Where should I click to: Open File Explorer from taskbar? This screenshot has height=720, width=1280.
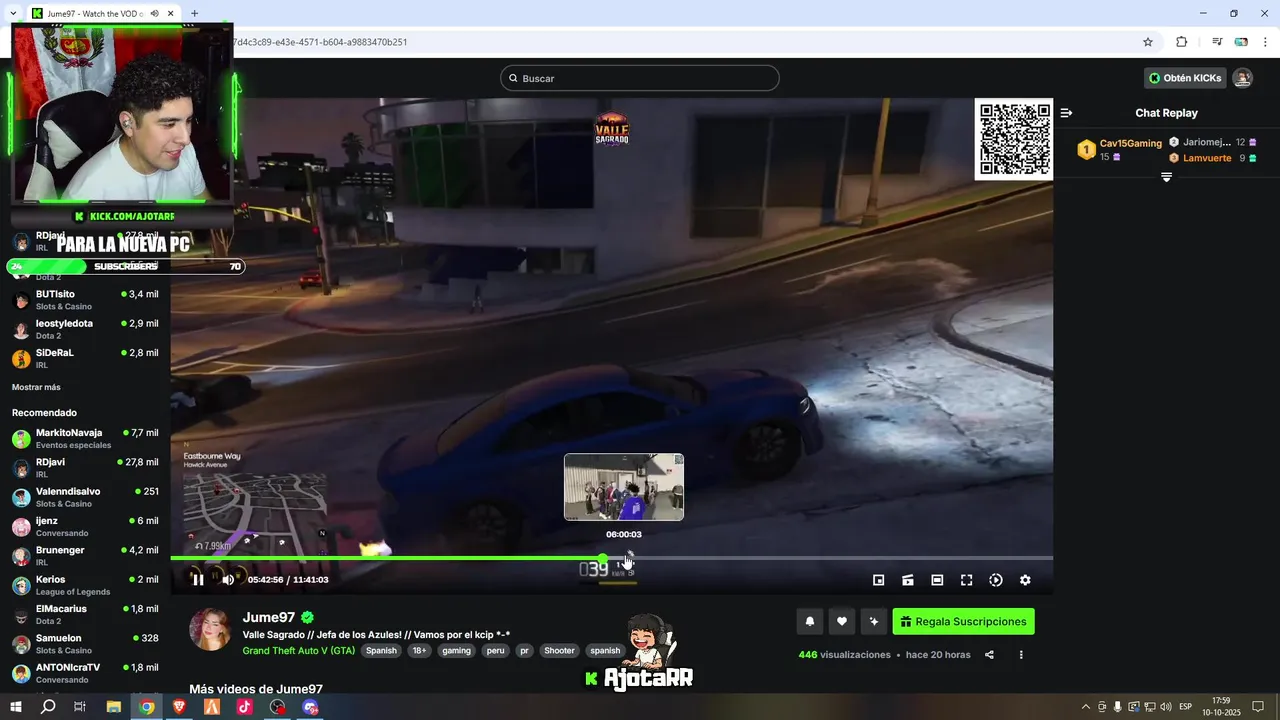114,707
